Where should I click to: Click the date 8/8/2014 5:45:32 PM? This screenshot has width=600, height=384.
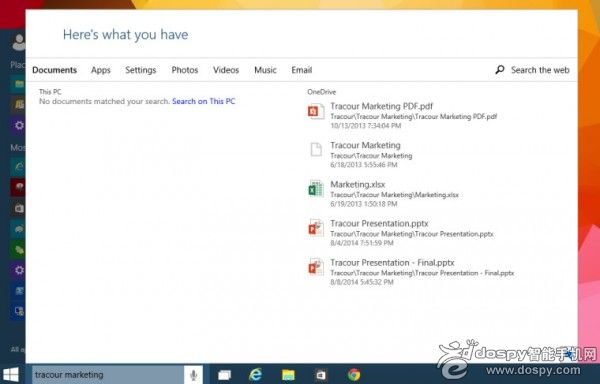[x=362, y=282]
